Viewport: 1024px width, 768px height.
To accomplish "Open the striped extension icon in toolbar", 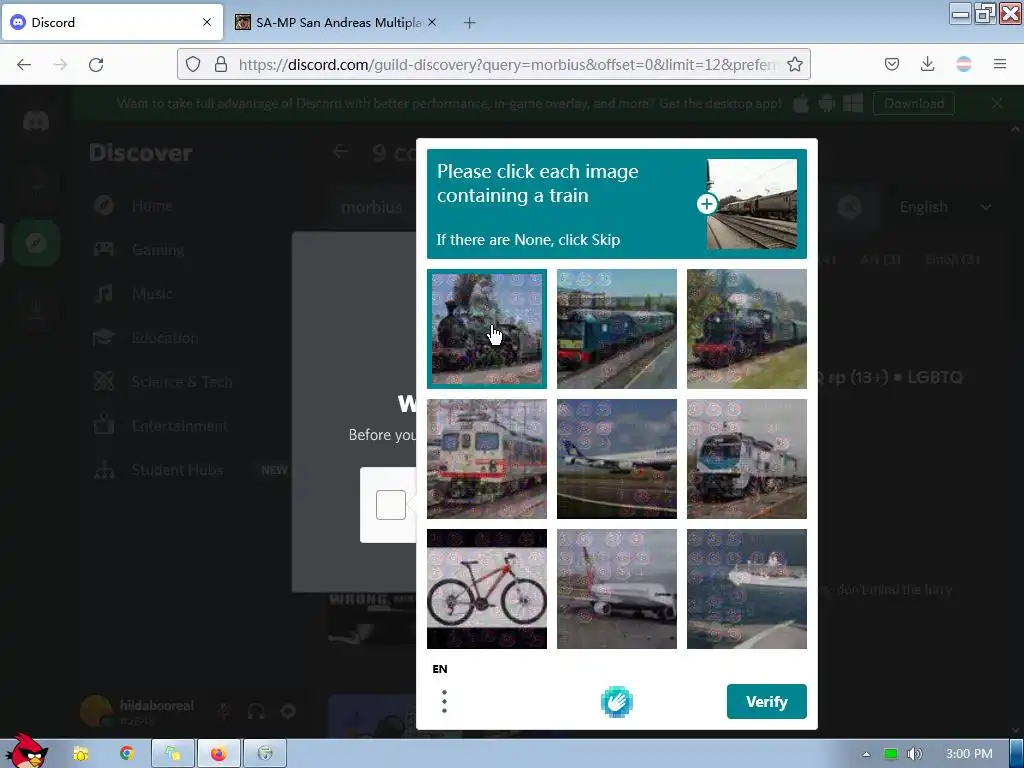I will pyautogui.click(x=963, y=64).
